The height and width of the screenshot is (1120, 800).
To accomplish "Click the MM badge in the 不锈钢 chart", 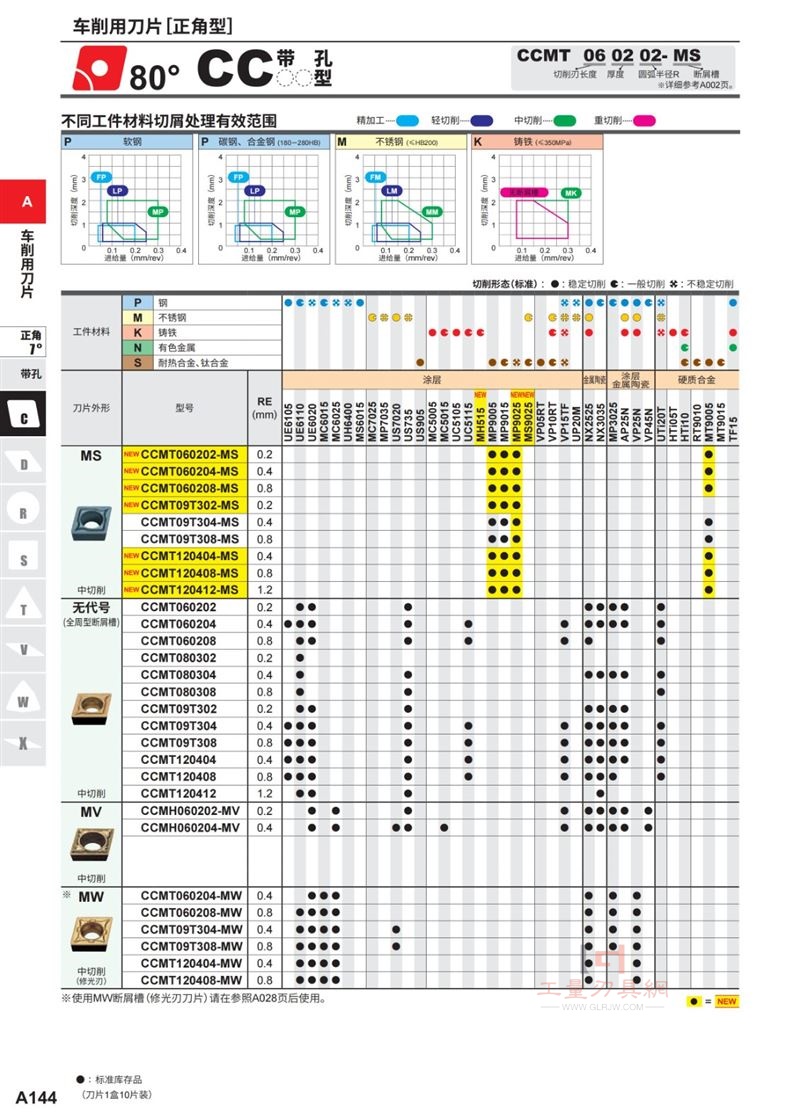I will point(432,211).
